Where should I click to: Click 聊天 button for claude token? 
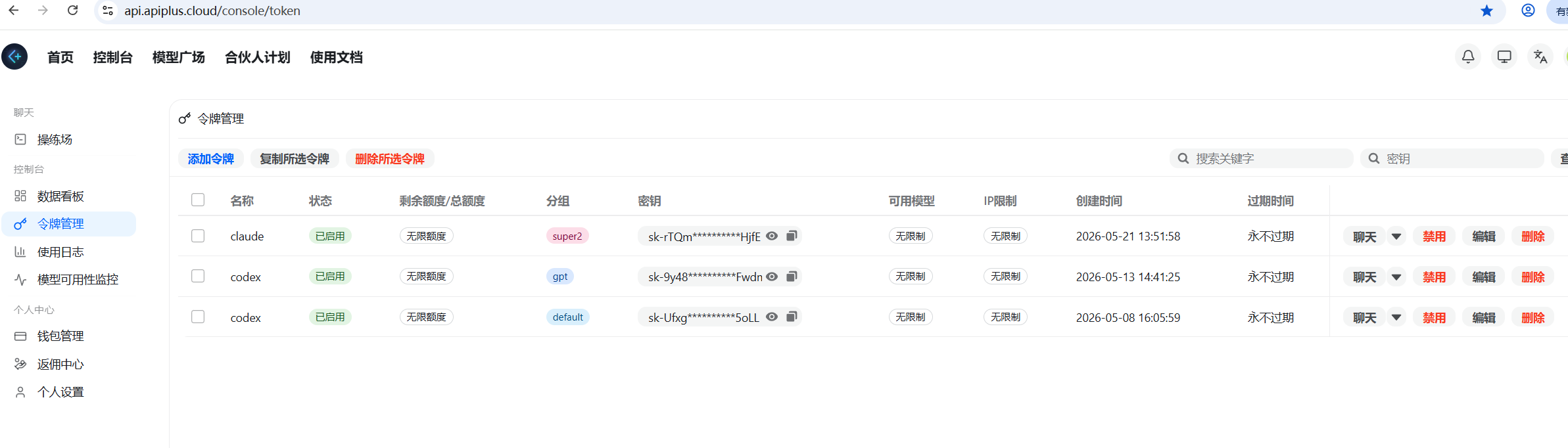tap(1365, 236)
